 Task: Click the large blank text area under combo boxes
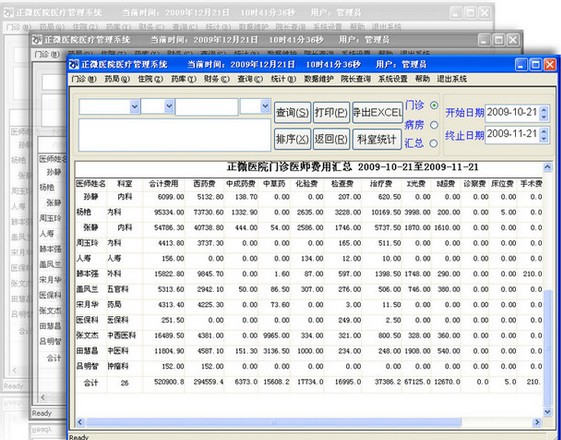coord(175,135)
